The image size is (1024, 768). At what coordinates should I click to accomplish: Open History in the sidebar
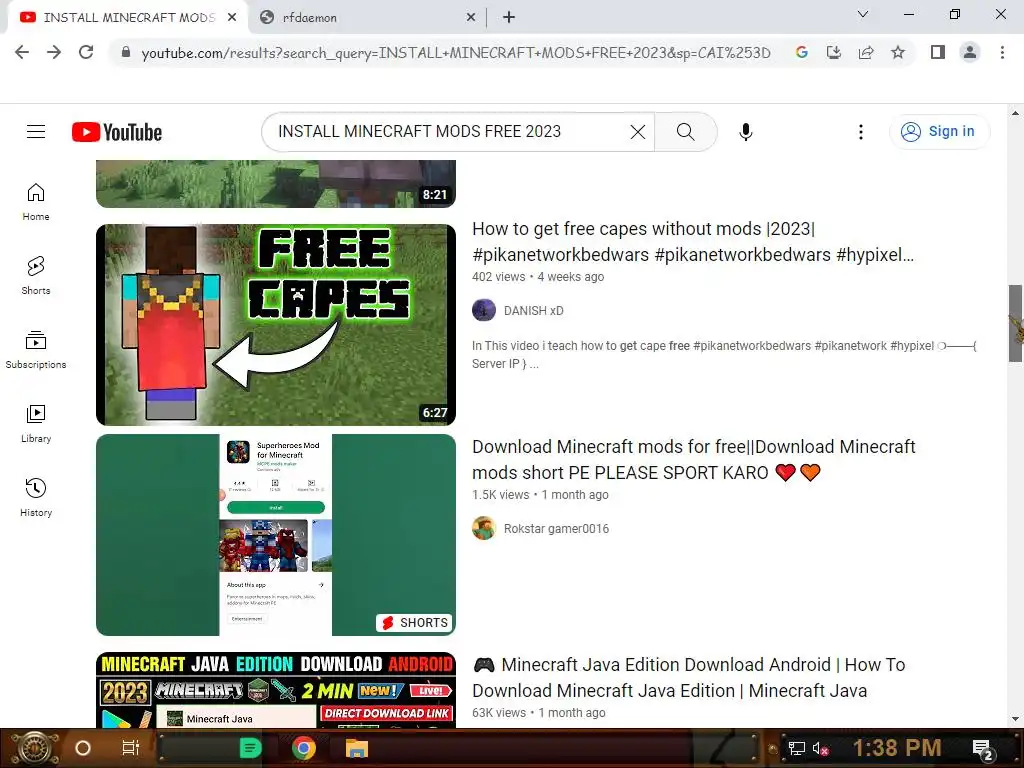click(36, 498)
